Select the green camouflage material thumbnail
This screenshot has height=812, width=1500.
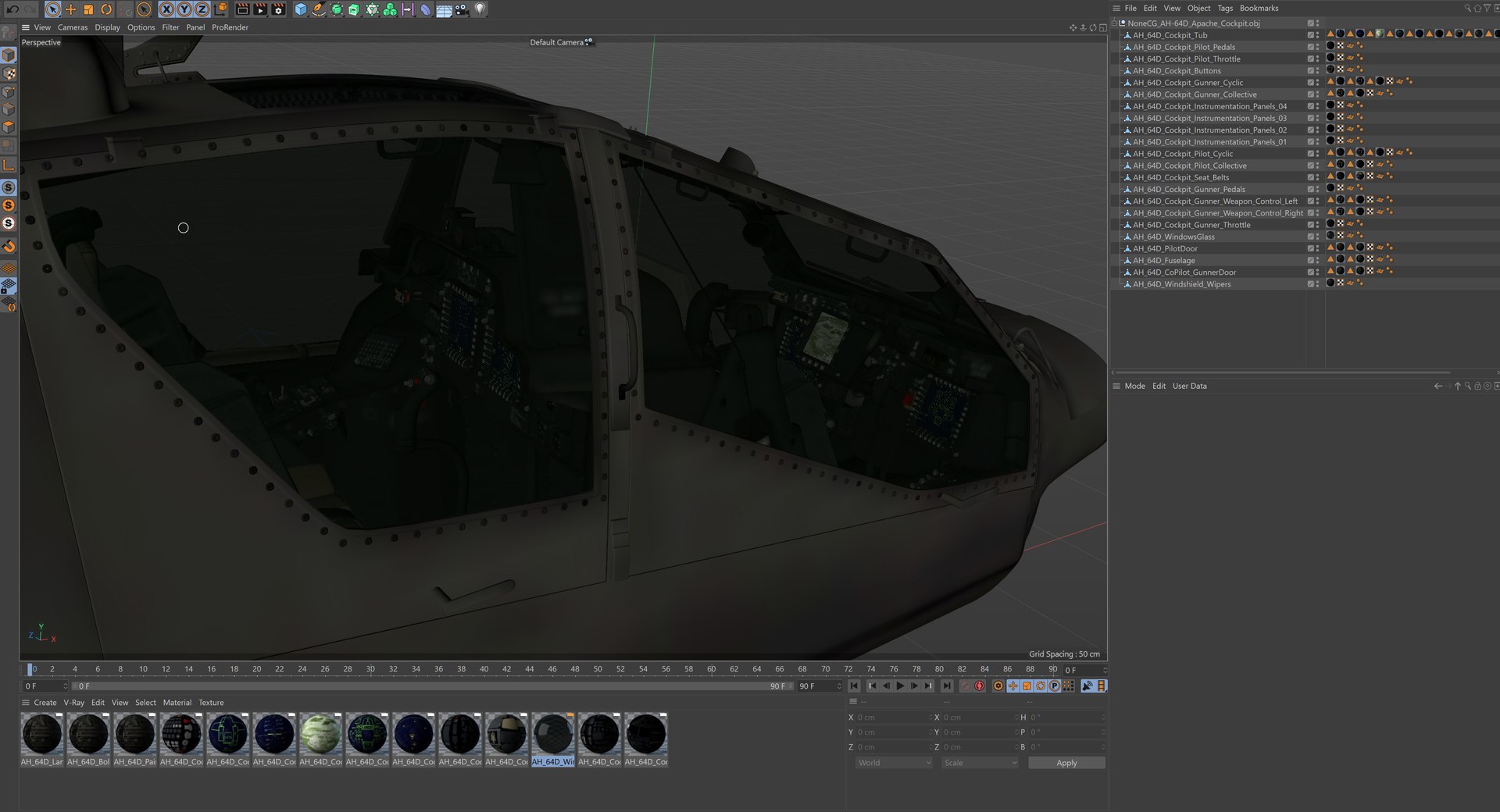point(320,735)
